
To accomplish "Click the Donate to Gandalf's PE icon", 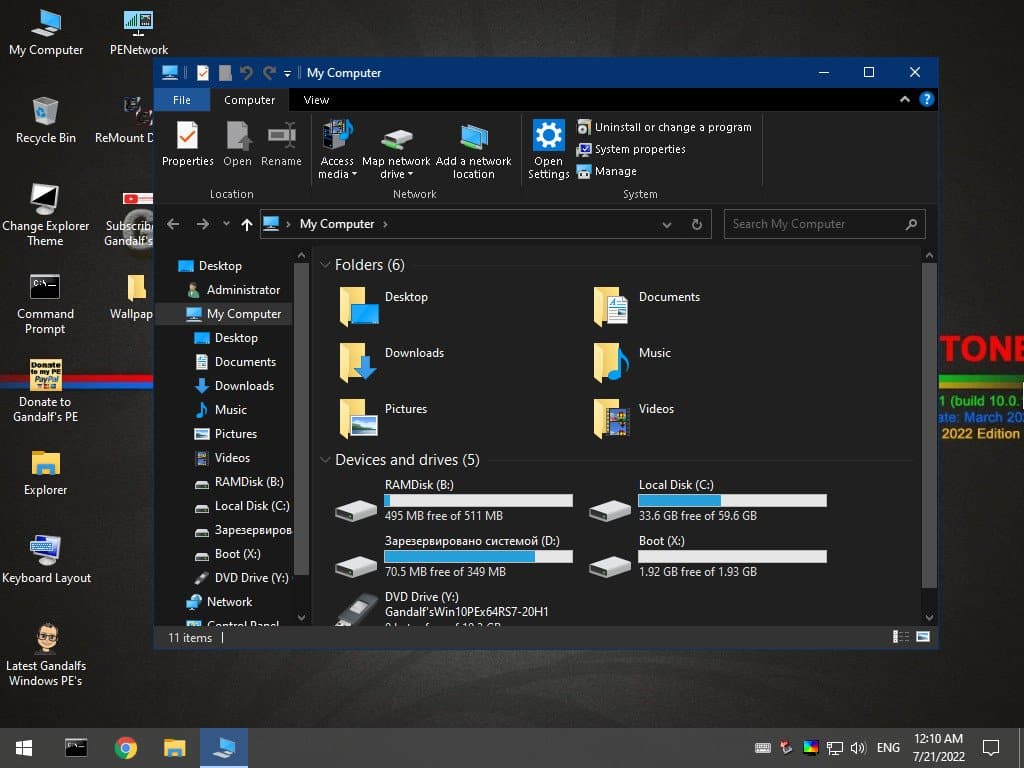I will [x=45, y=391].
